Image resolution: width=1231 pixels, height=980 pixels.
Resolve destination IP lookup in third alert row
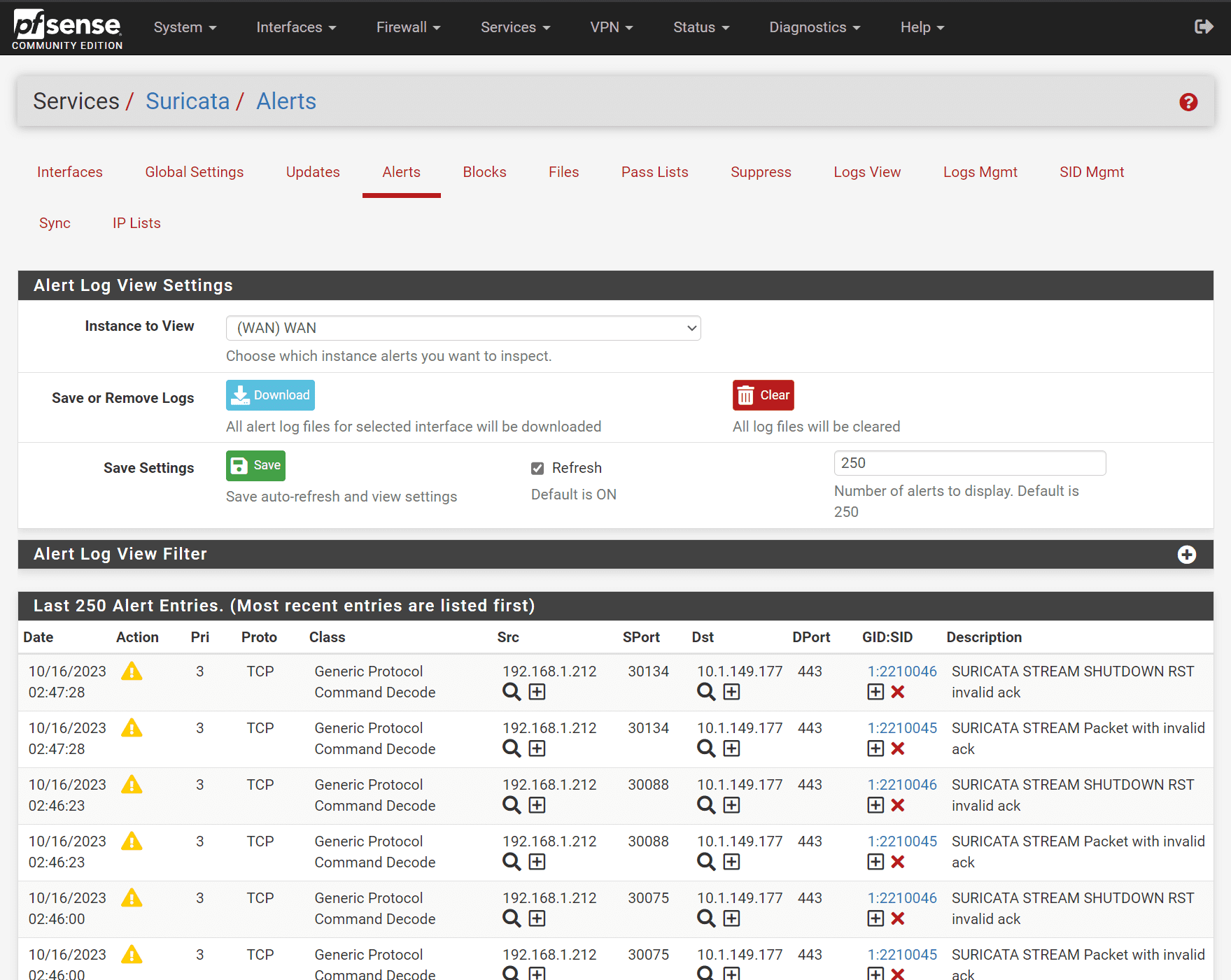706,805
